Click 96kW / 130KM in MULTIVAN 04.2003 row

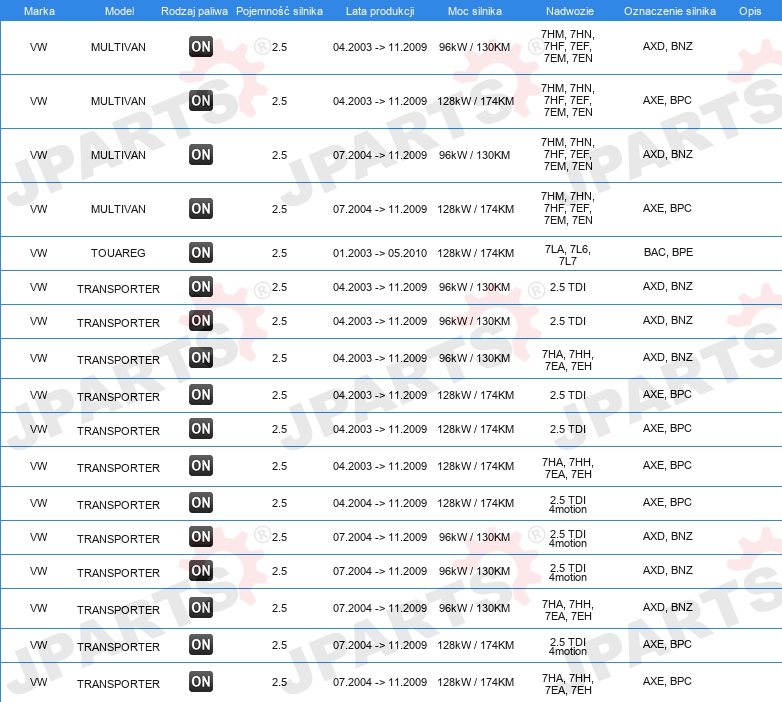[474, 47]
